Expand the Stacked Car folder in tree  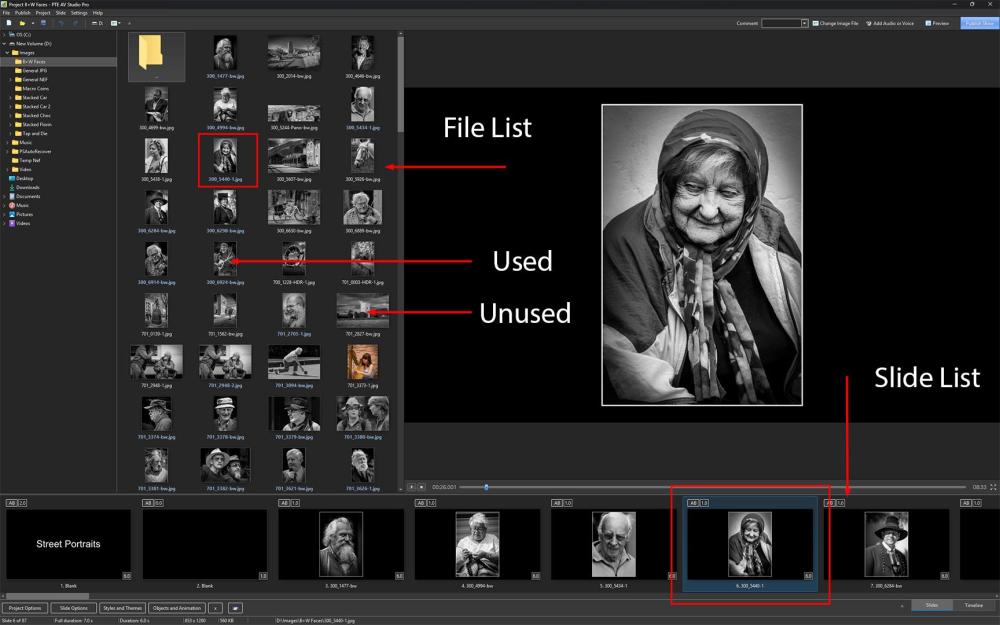pos(11,98)
